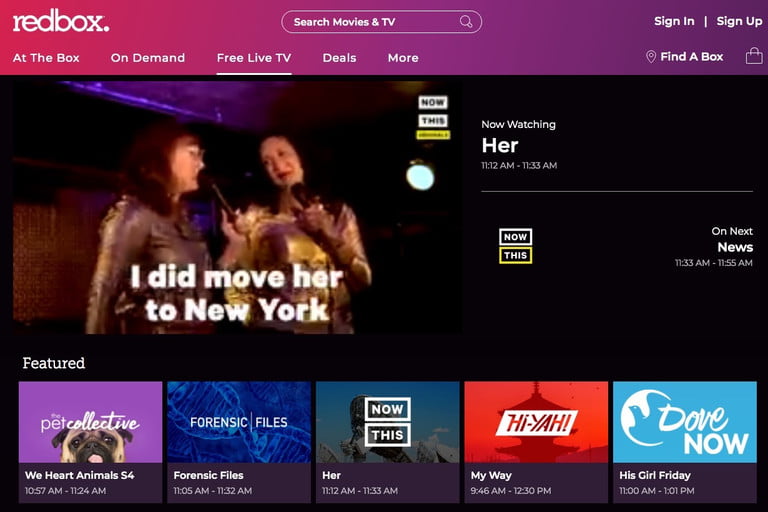Expand the More menu
Viewport: 768px width, 512px height.
tap(403, 58)
